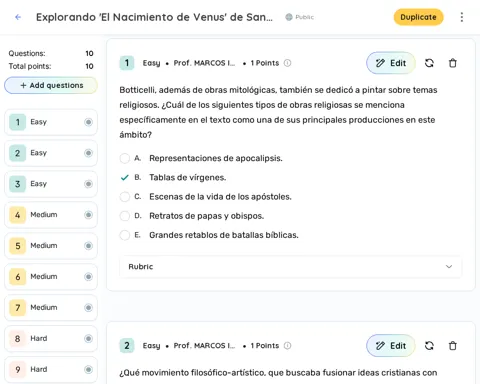Jump to question 7 Medium in sidebar
This screenshot has width=480, height=384.
tap(51, 307)
